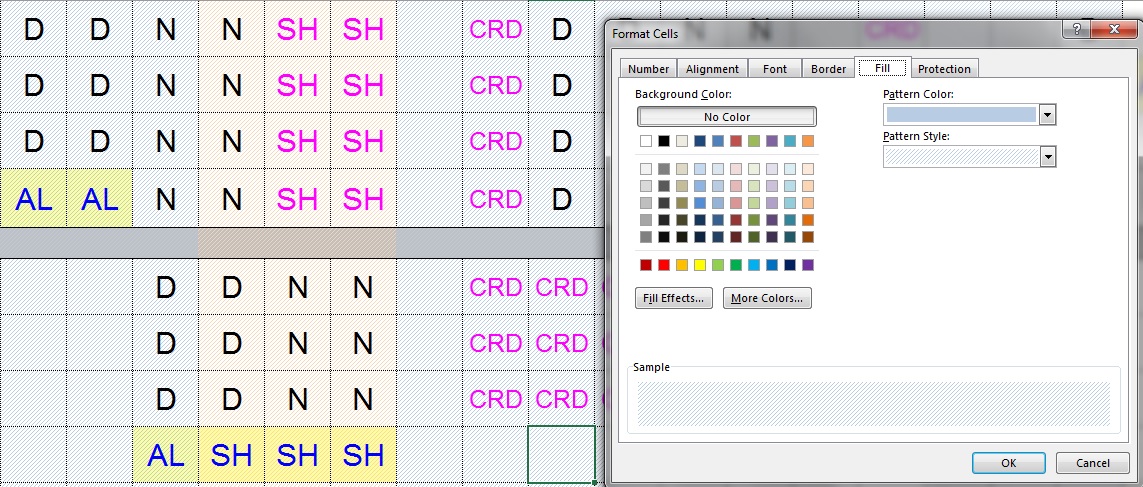Expand the Pattern Color dropdown
Screen dimensions: 1143x487
pos(1048,114)
